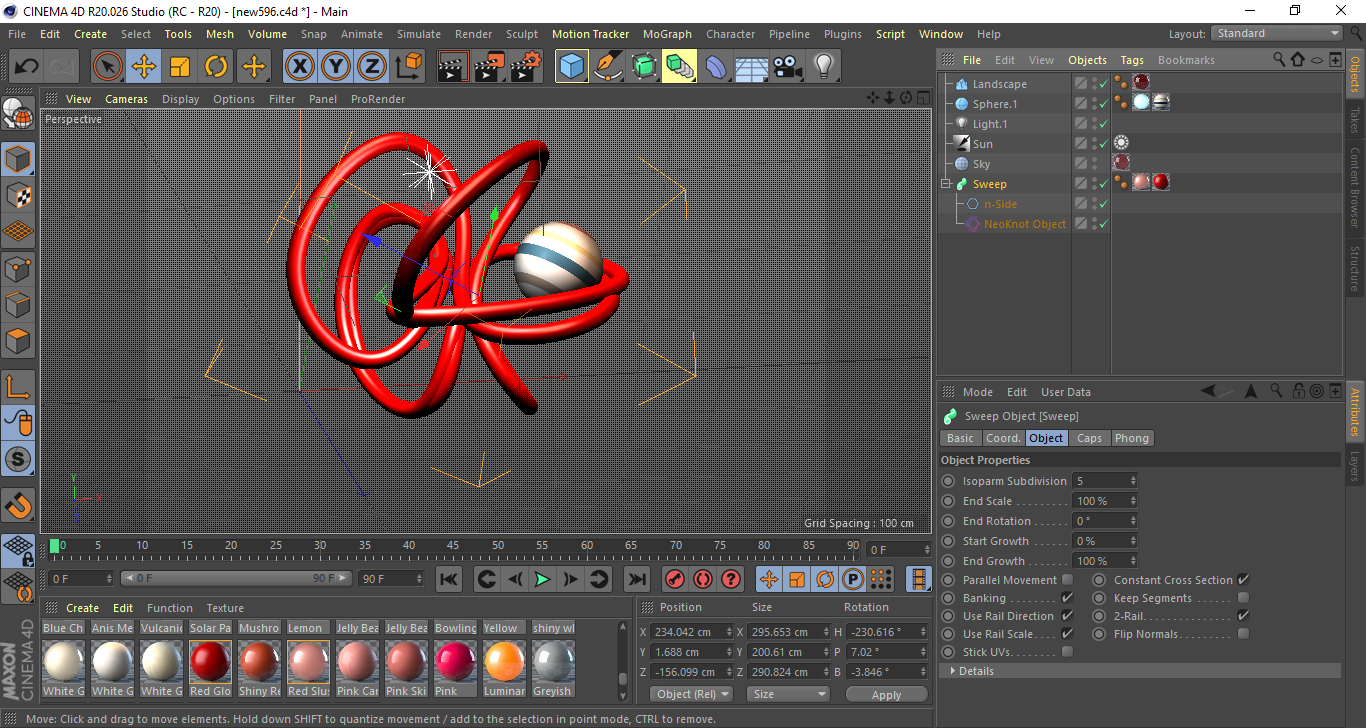
Task: Toggle the 2-Rail checkbox
Action: pos(1243,616)
